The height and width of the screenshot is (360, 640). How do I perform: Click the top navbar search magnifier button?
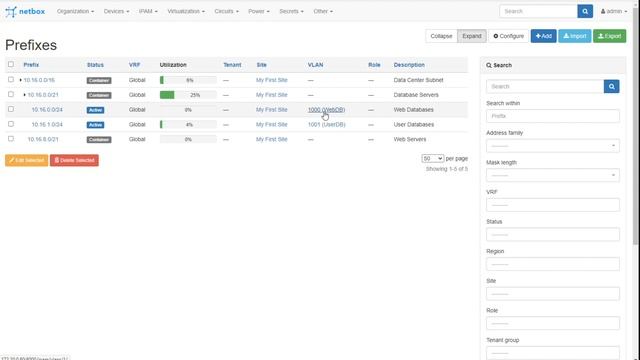pyautogui.click(x=585, y=11)
